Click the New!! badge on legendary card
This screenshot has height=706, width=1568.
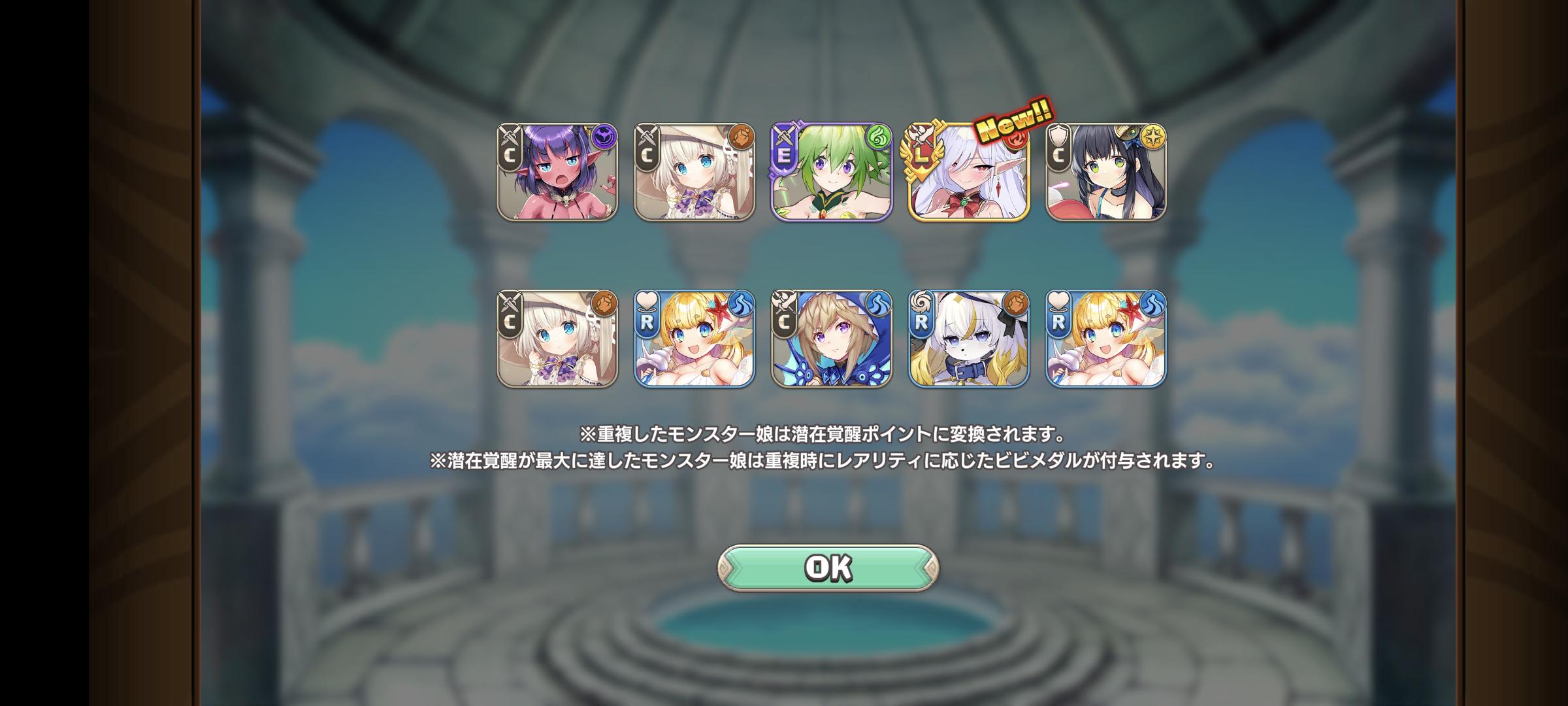tap(1013, 122)
